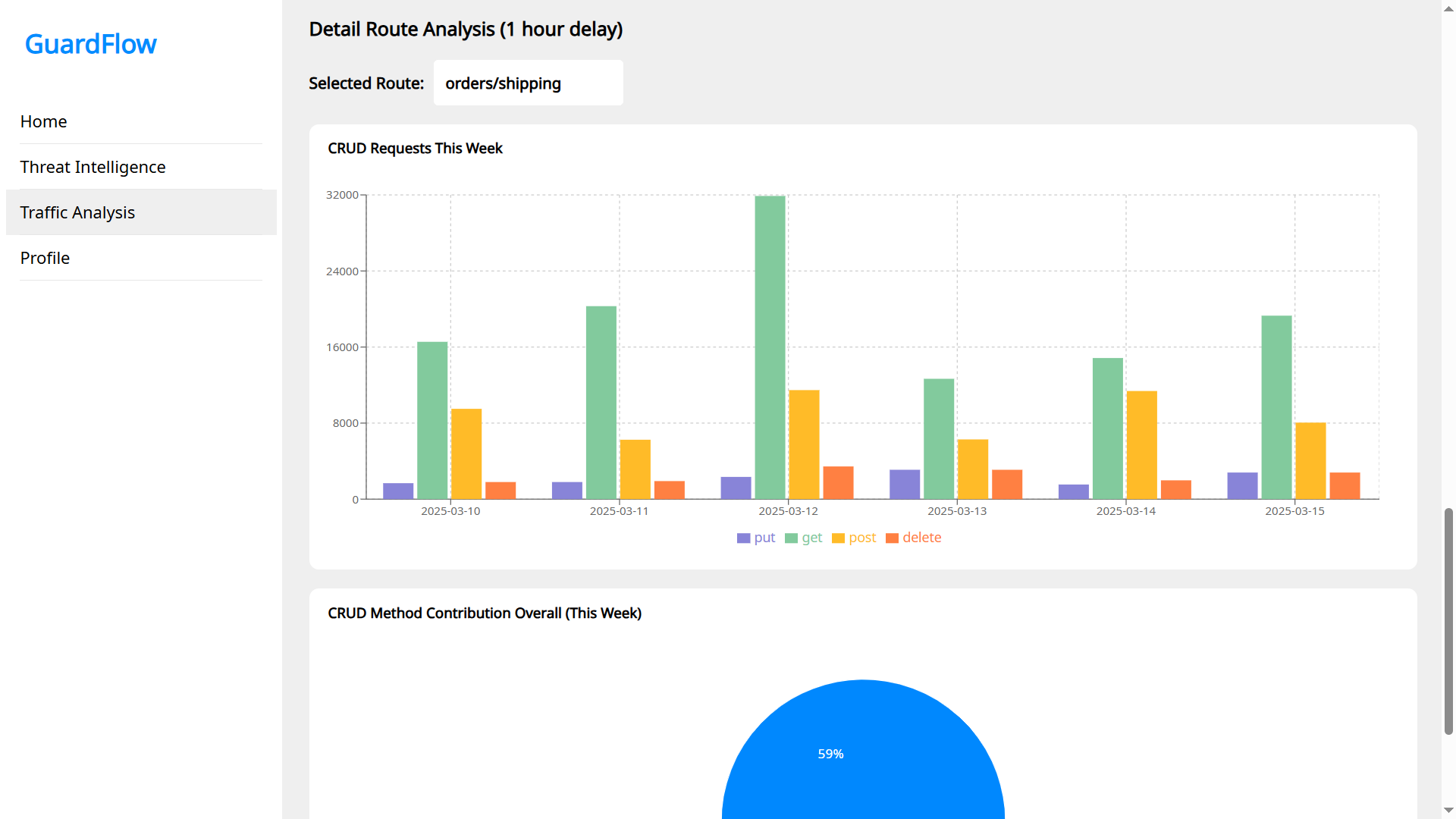Go to Threat Intelligence page
The height and width of the screenshot is (819, 1456).
point(93,167)
